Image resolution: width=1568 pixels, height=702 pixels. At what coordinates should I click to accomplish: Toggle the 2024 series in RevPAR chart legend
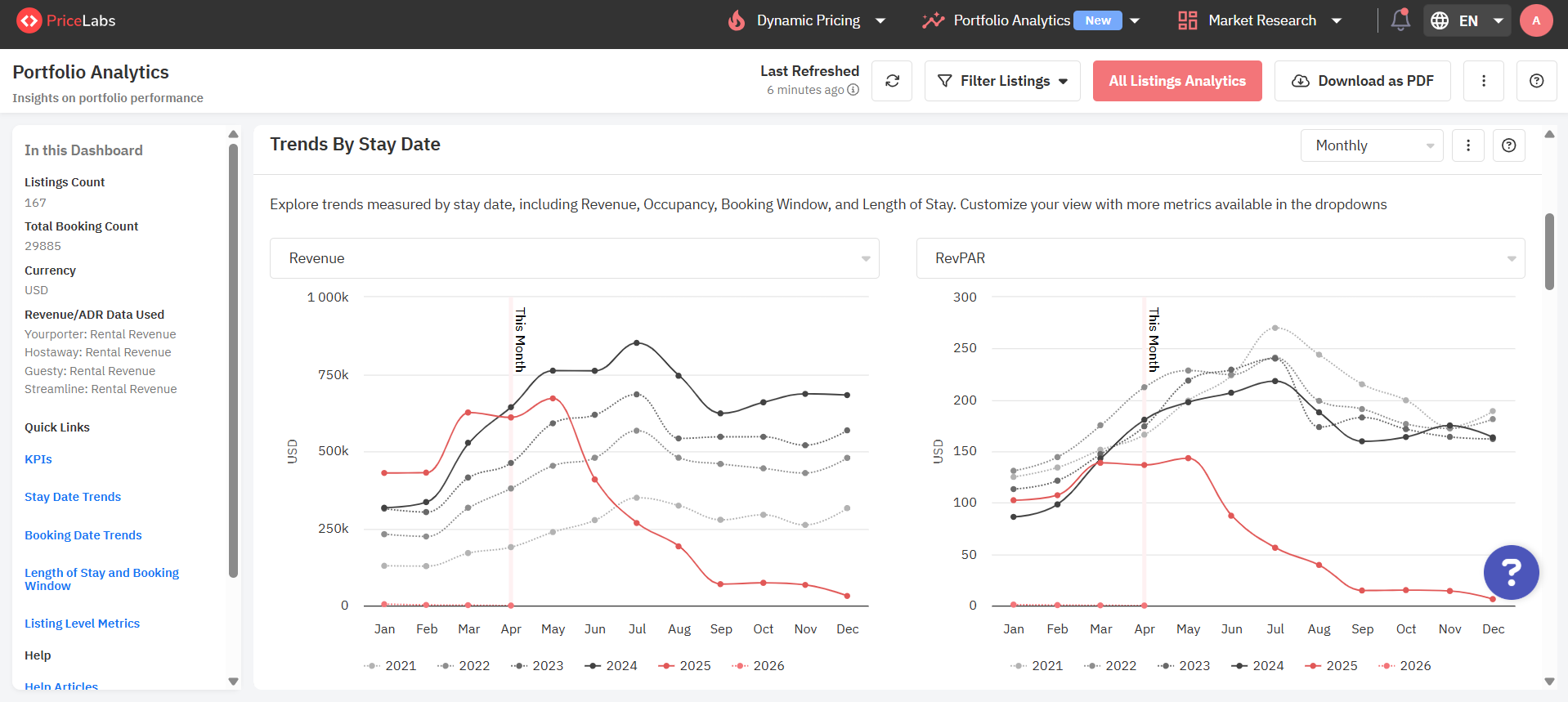pyautogui.click(x=1258, y=666)
